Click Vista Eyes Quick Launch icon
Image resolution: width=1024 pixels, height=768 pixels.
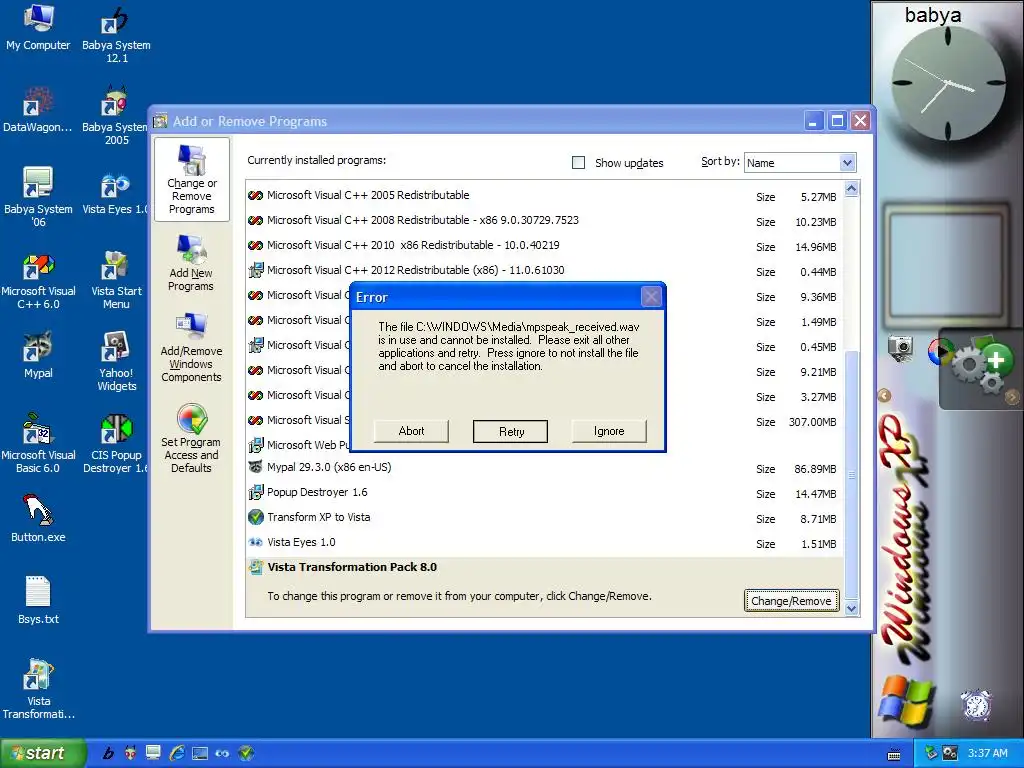pyautogui.click(x=222, y=753)
